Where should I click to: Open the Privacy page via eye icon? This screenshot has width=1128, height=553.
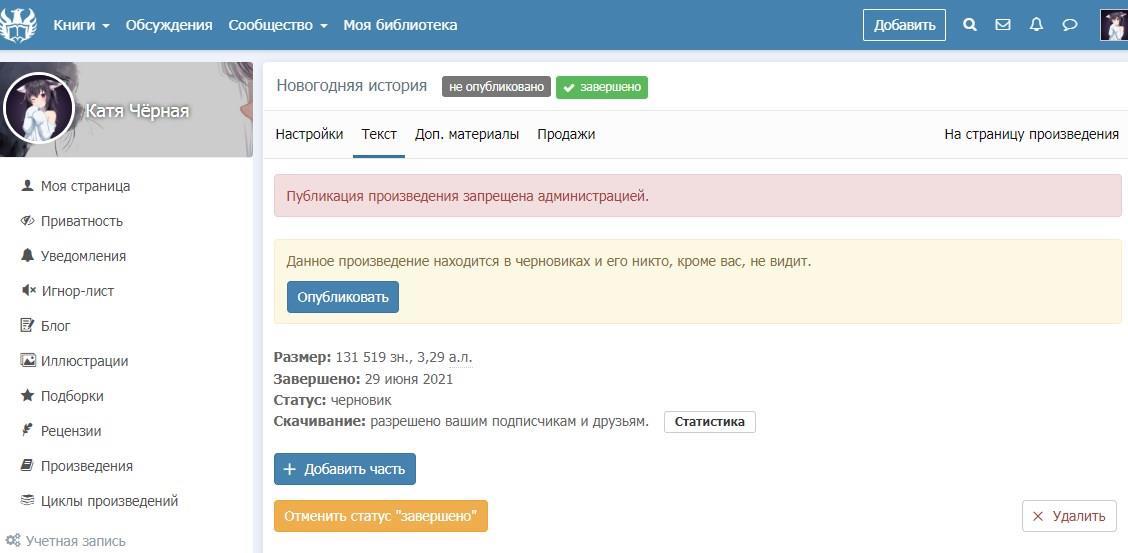(28, 221)
